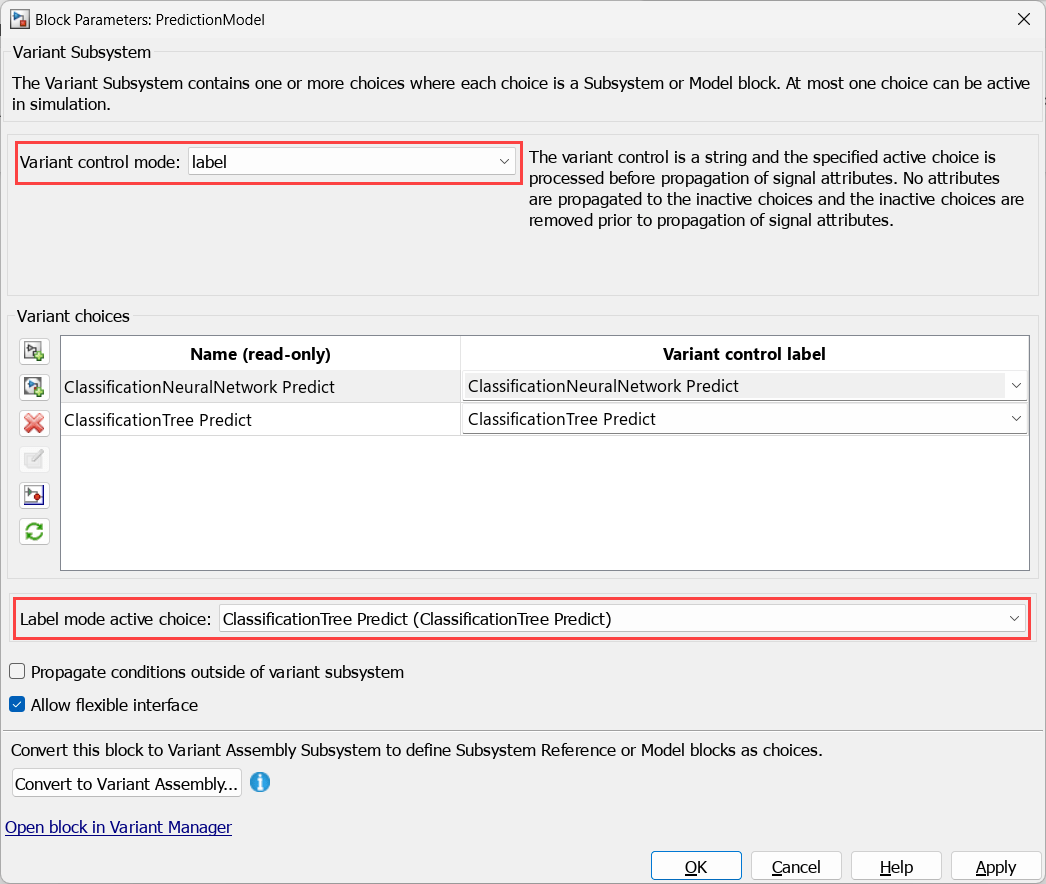This screenshot has height=884, width=1046.
Task: Click the green refresh variant choices icon
Action: [x=34, y=531]
